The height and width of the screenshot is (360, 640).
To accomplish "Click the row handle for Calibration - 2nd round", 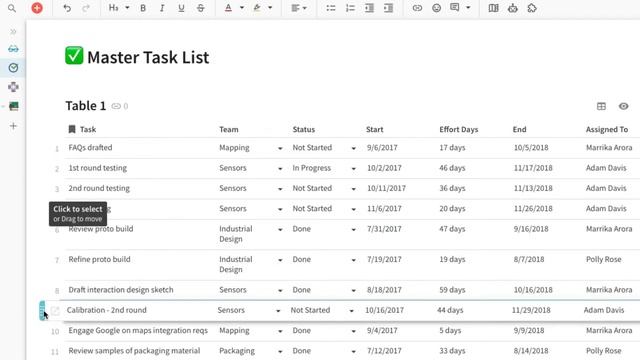I will click(x=42, y=311).
